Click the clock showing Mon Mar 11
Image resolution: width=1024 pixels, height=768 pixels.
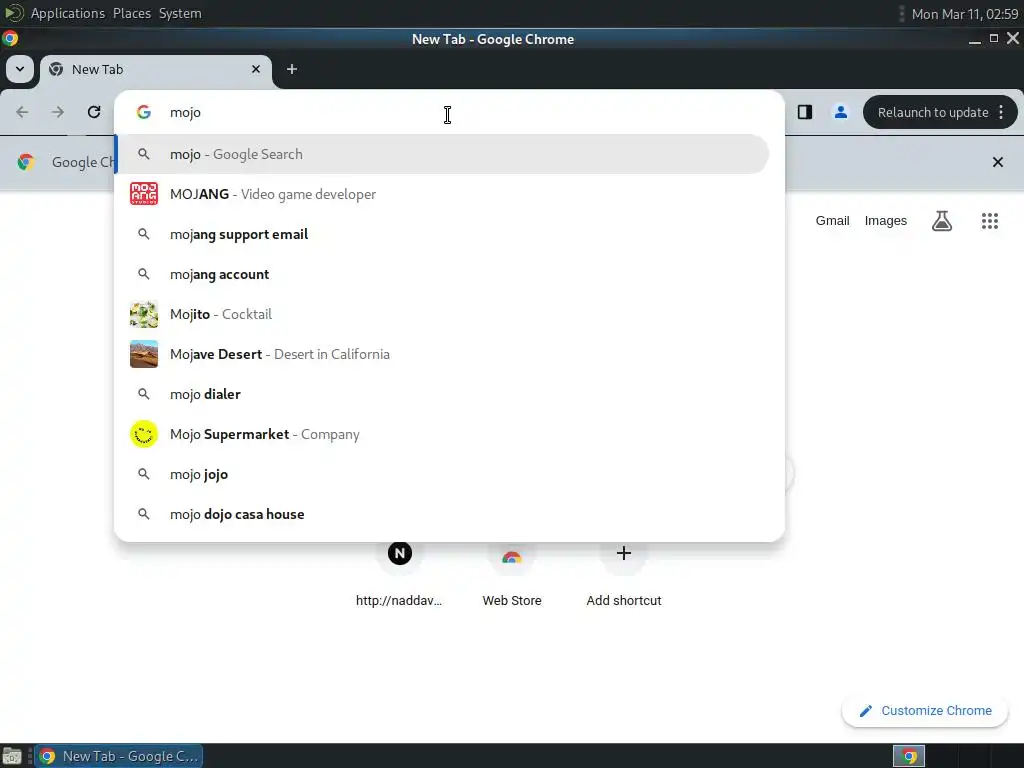coord(965,14)
